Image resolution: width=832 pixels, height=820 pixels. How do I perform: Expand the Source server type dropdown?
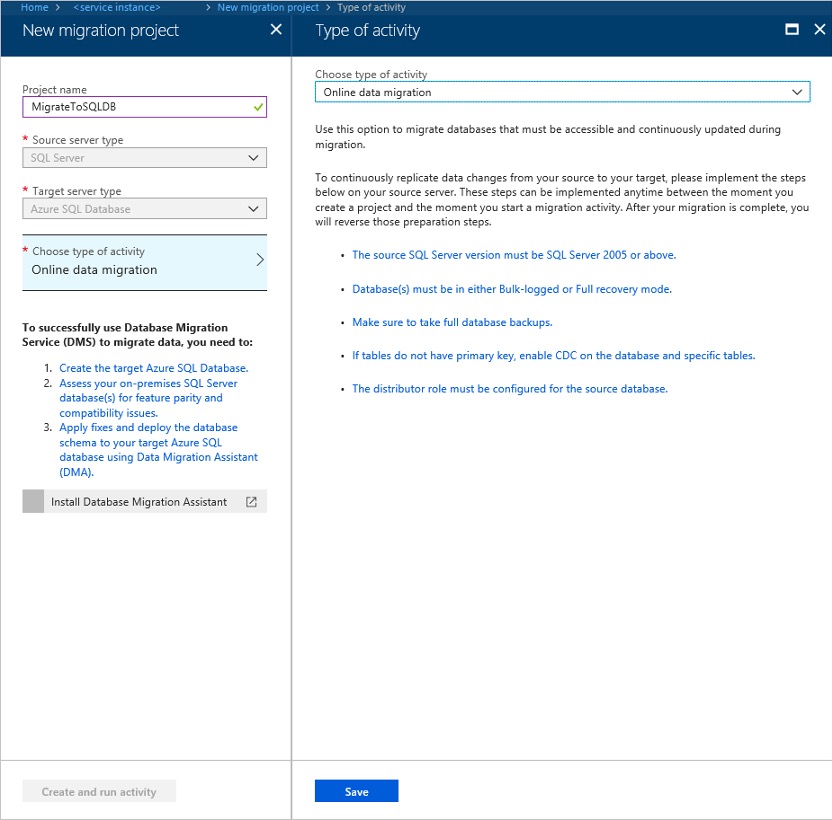[144, 158]
